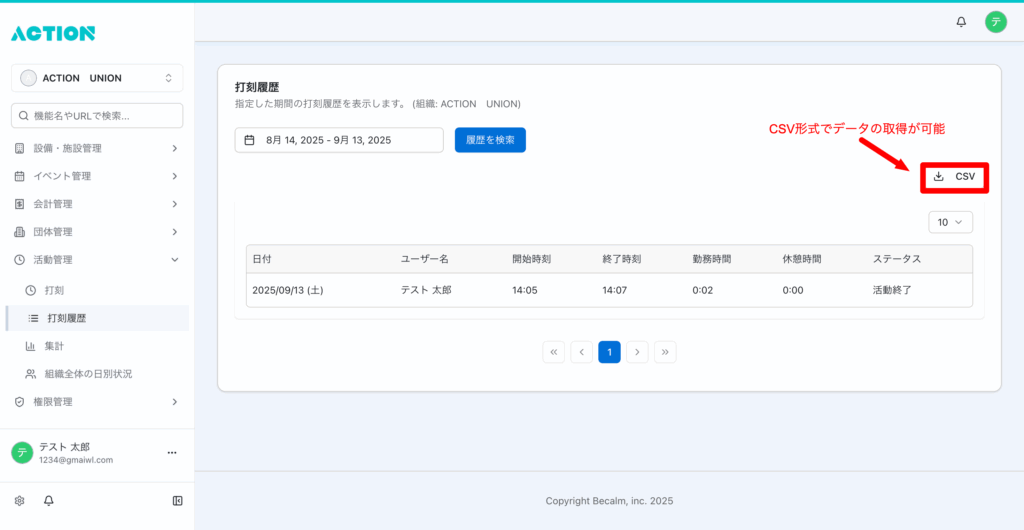Click the bell icon in sidebar footer

[48, 500]
